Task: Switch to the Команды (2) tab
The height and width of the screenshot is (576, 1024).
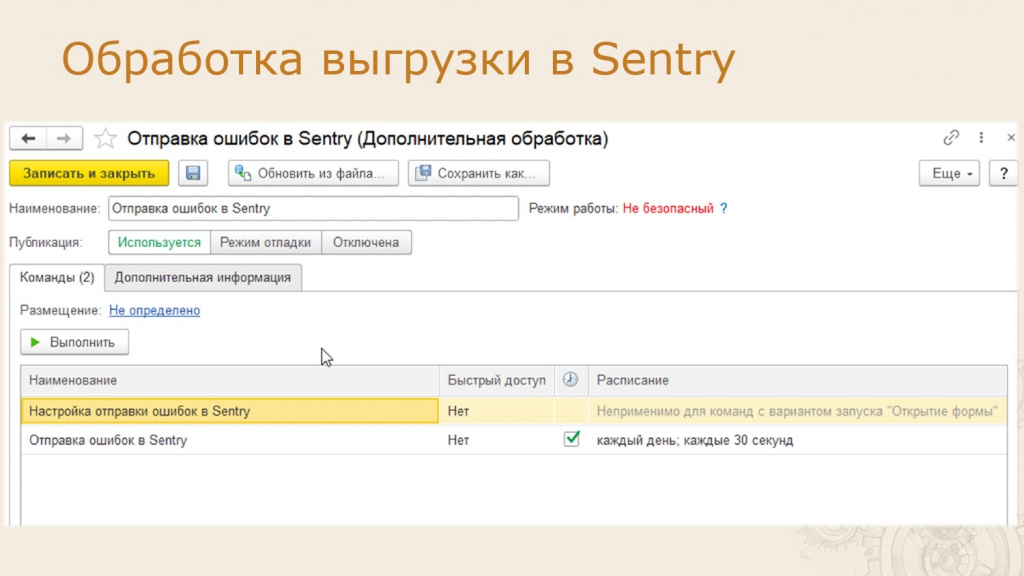Action: click(x=57, y=278)
